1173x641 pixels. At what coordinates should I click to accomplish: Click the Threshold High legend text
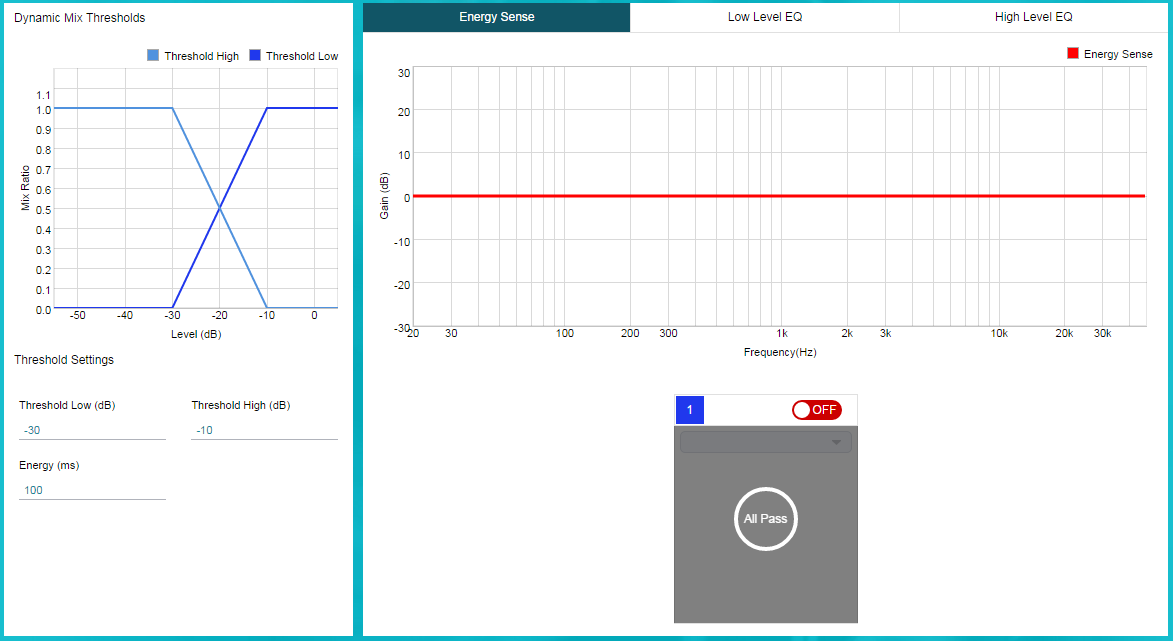tap(201, 56)
